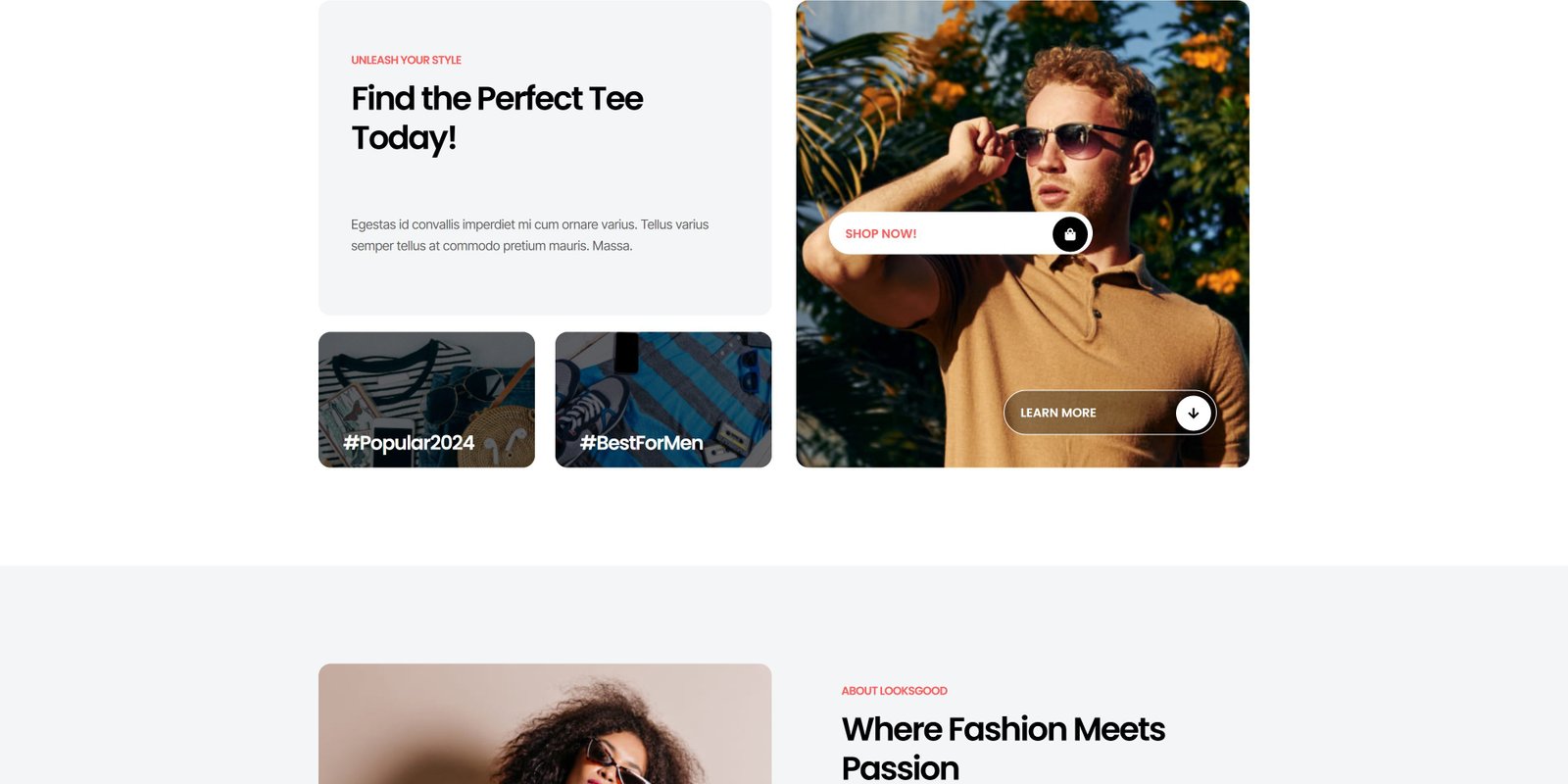The width and height of the screenshot is (1568, 784).
Task: Click the shopping bag icon
Action: [1070, 234]
